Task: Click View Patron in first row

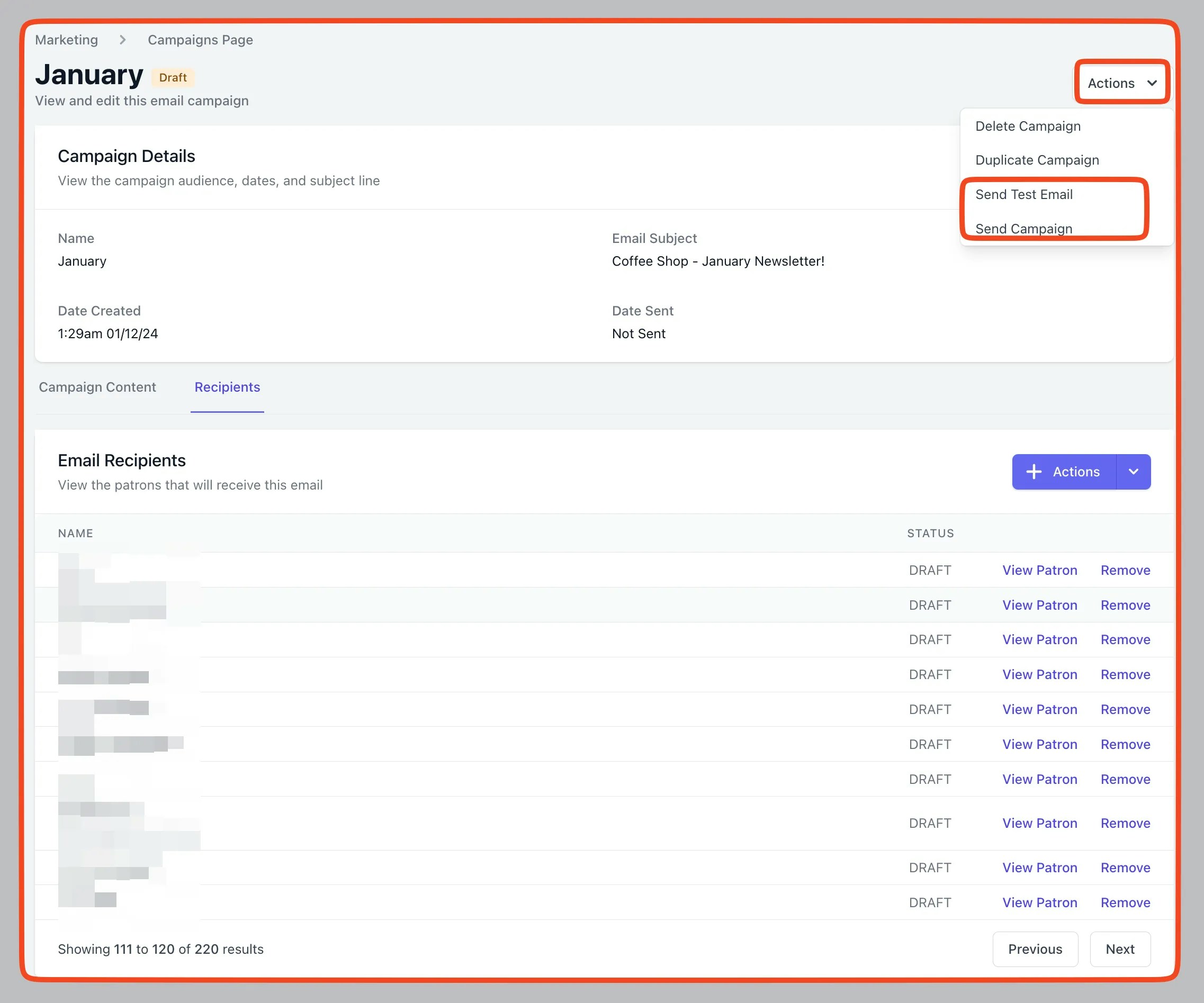Action: 1039,570
